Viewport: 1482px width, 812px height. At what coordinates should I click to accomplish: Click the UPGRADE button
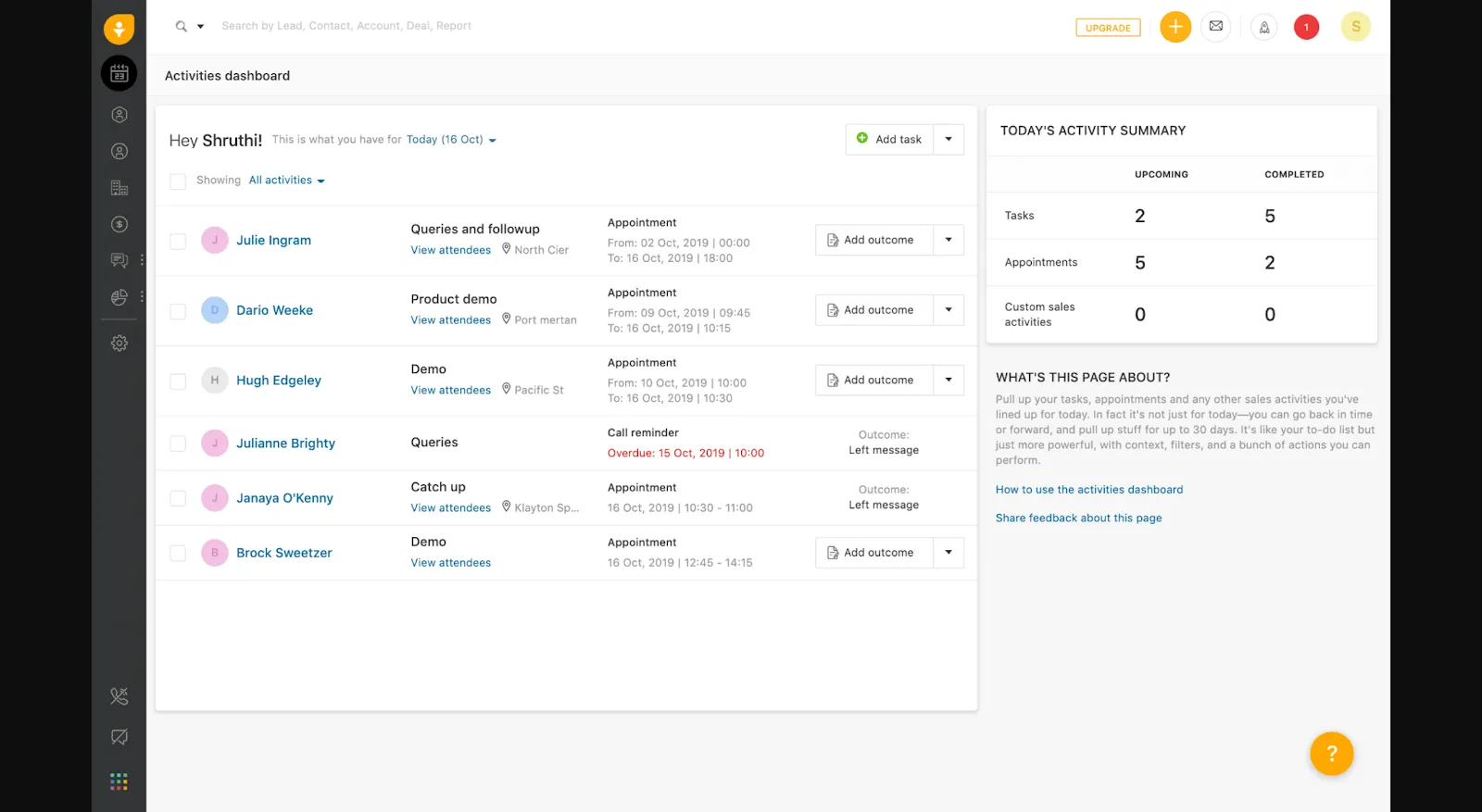1108,28
